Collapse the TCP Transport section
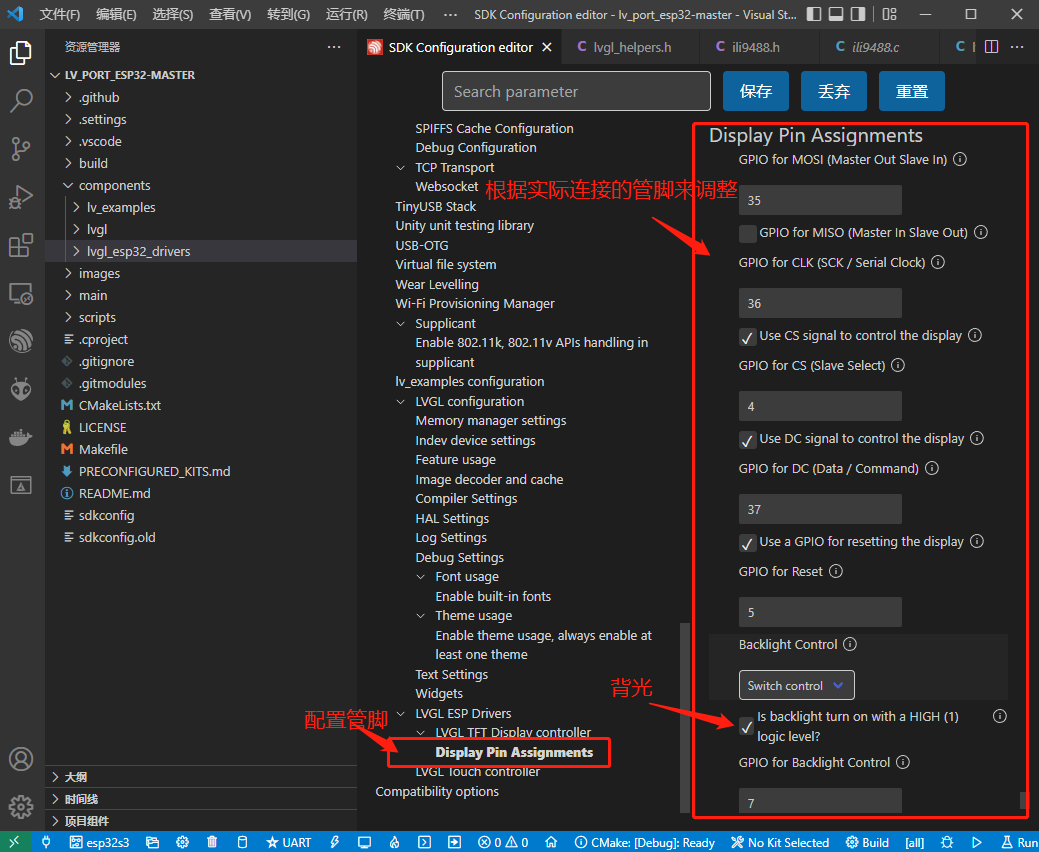1039x852 pixels. tap(400, 168)
